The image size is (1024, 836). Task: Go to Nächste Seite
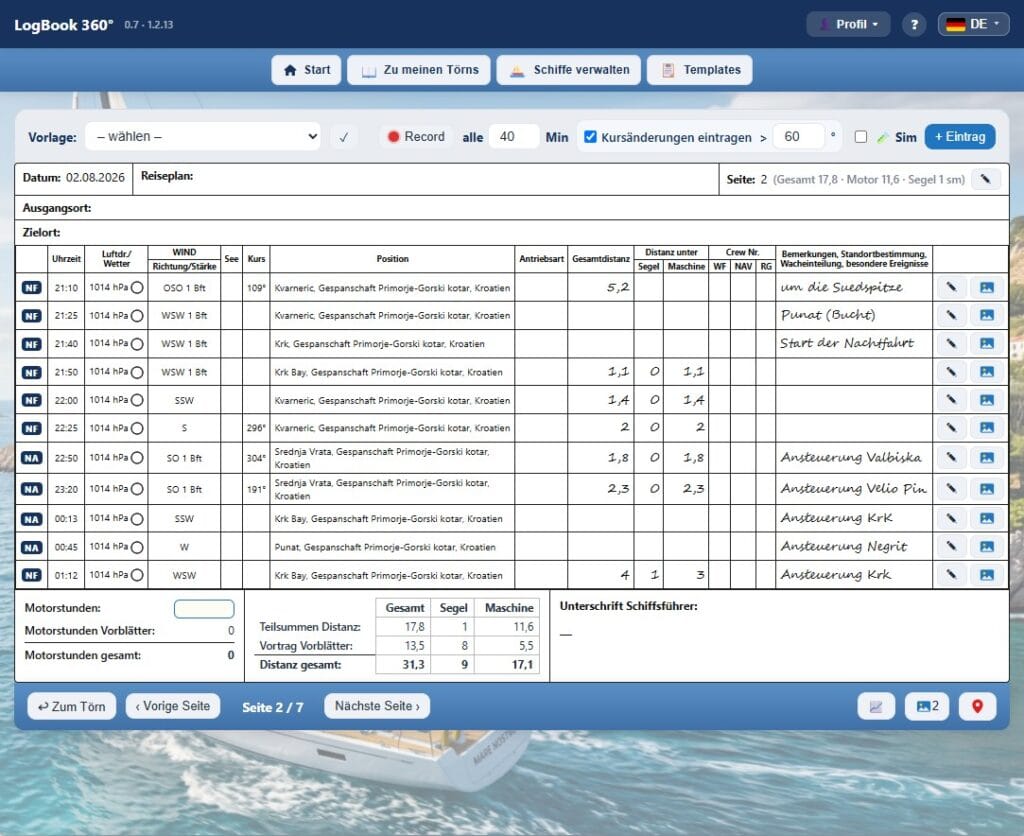pyautogui.click(x=377, y=706)
